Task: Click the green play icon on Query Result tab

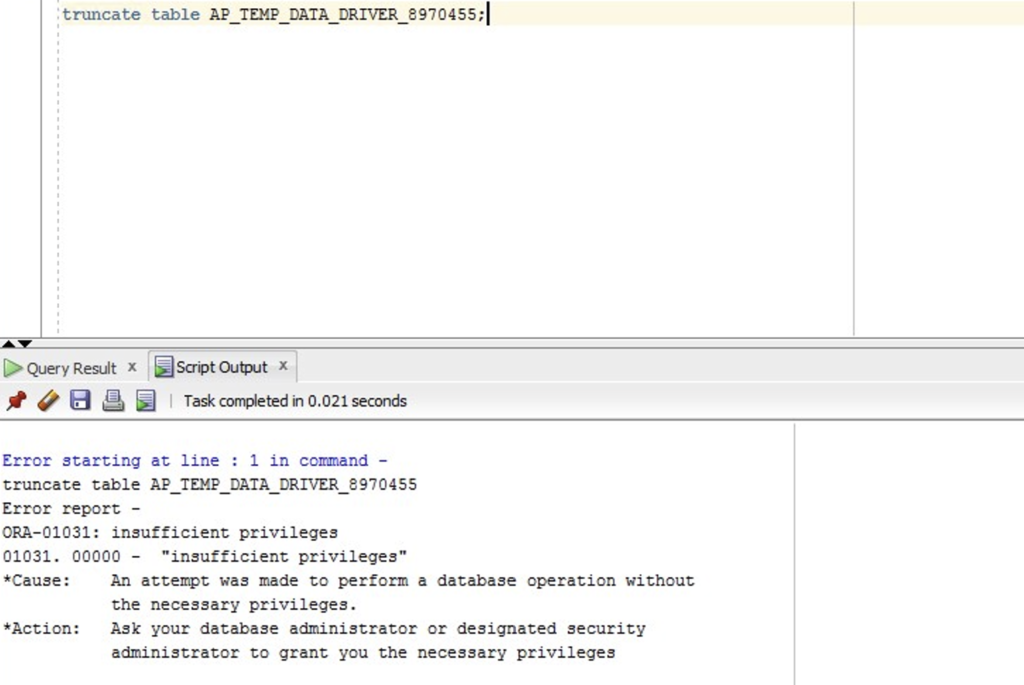Action: point(12,368)
